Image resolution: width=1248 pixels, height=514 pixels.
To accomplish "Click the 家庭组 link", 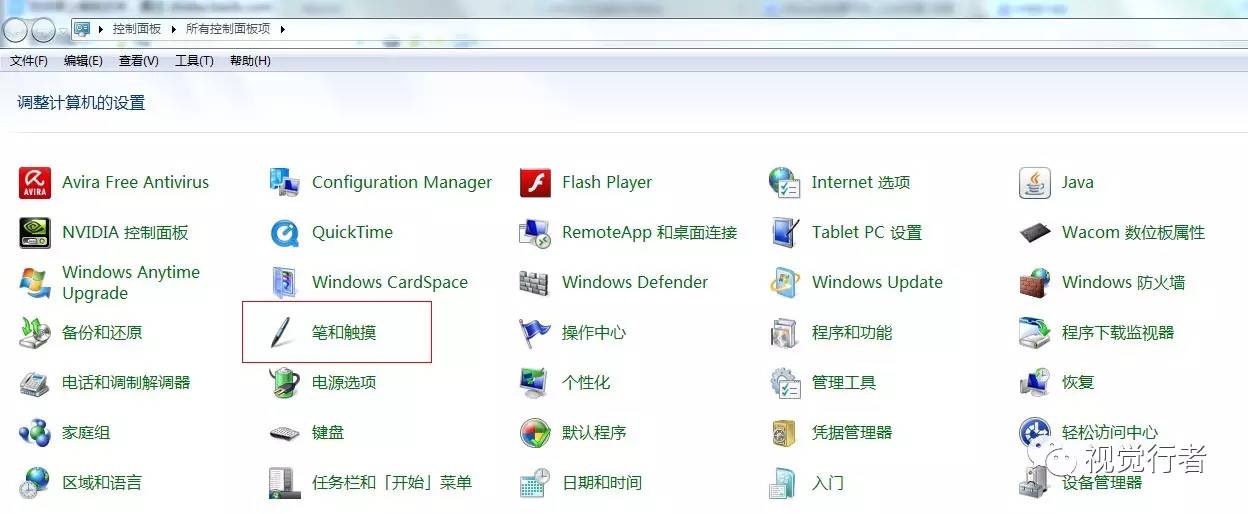I will click(86, 432).
